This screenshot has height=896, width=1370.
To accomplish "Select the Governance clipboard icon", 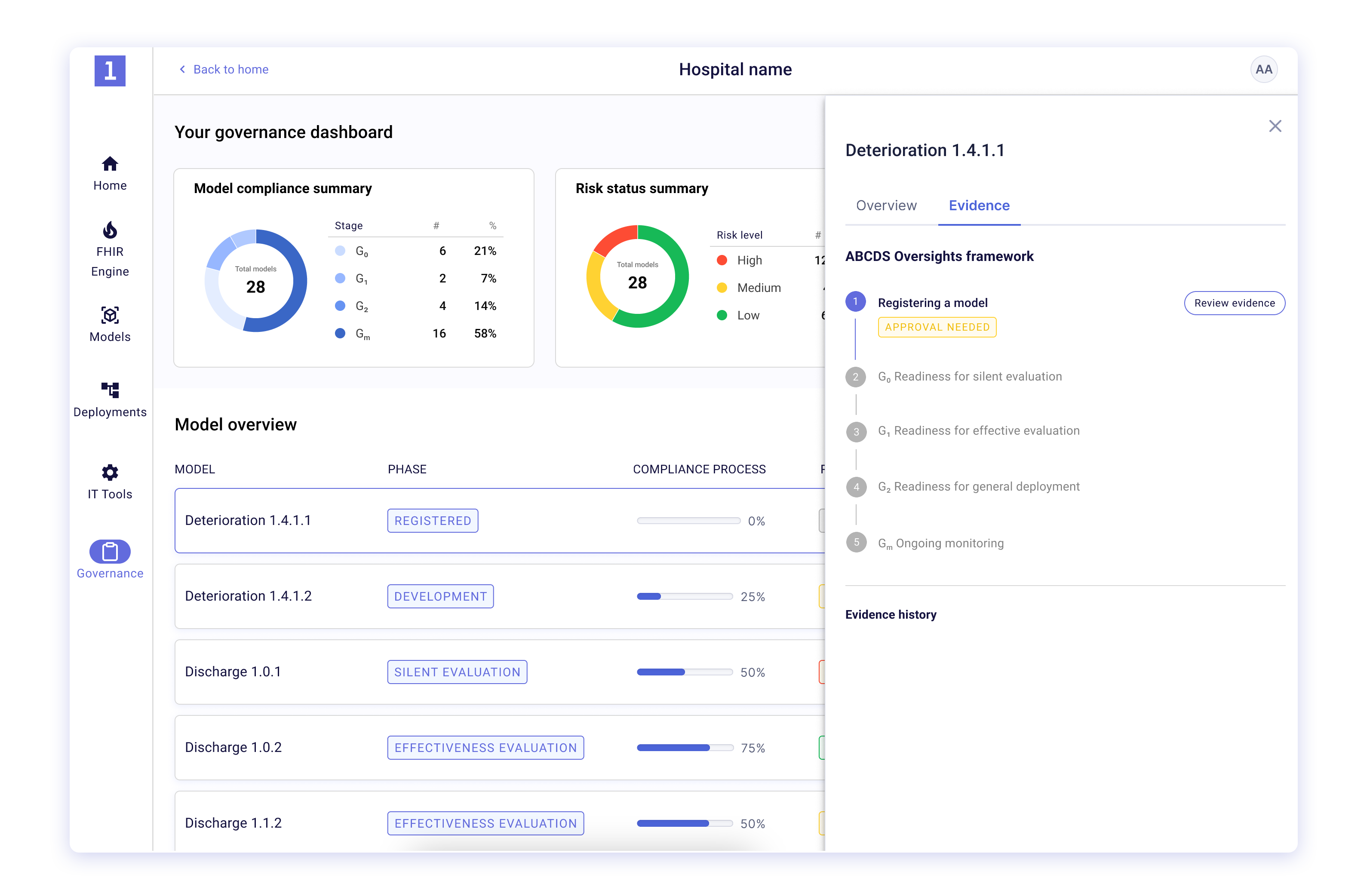I will point(110,552).
